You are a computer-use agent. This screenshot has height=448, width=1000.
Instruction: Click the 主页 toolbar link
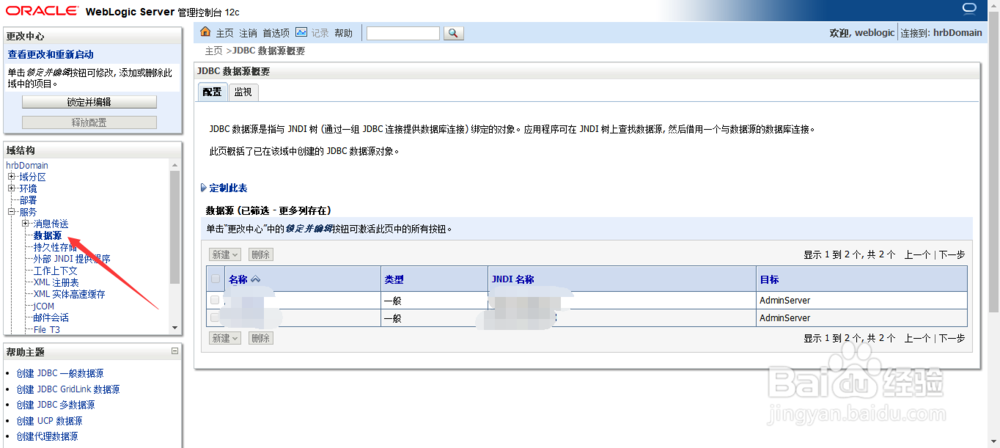225,33
